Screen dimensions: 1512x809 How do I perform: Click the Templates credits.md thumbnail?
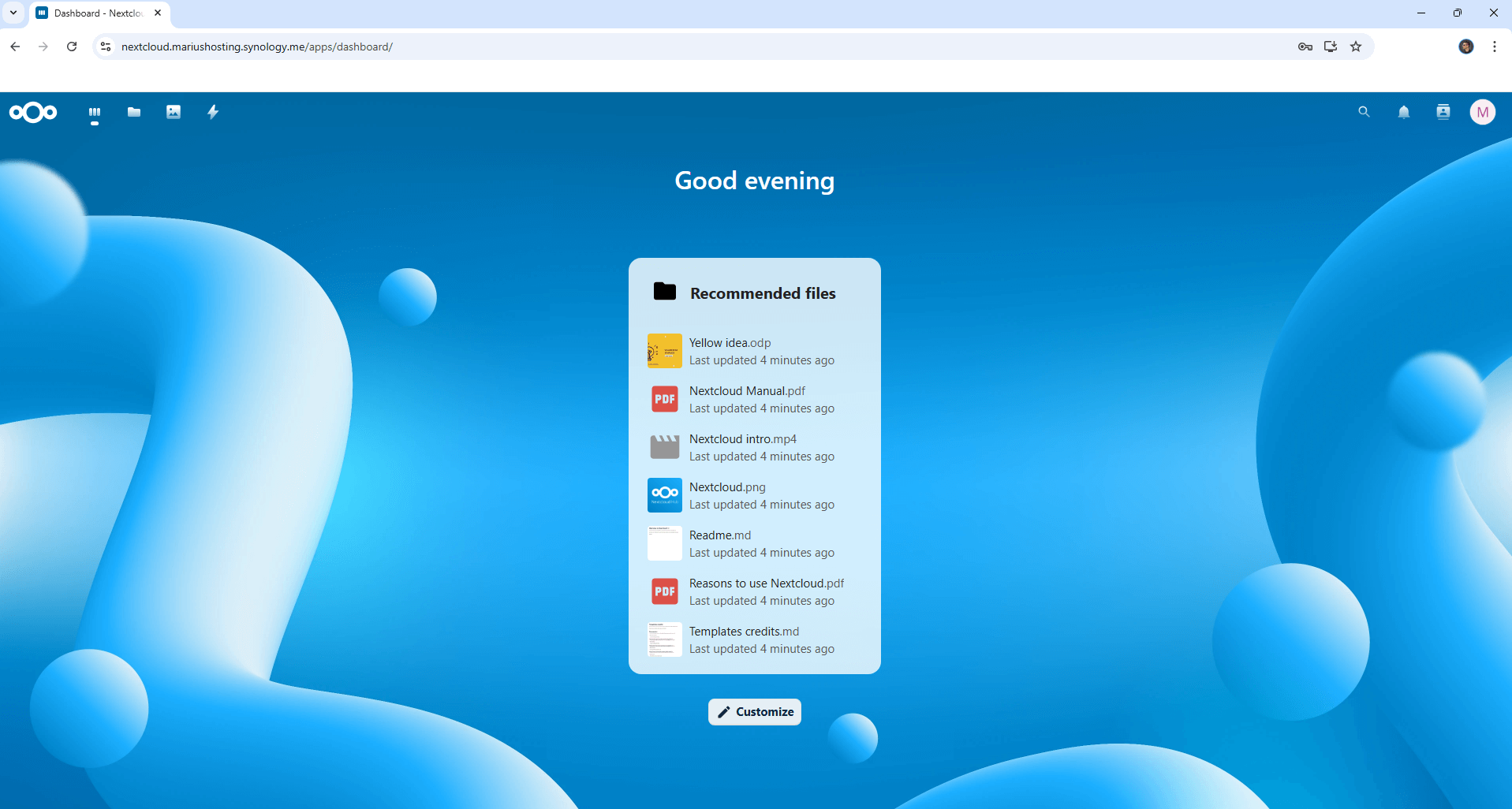(x=665, y=639)
